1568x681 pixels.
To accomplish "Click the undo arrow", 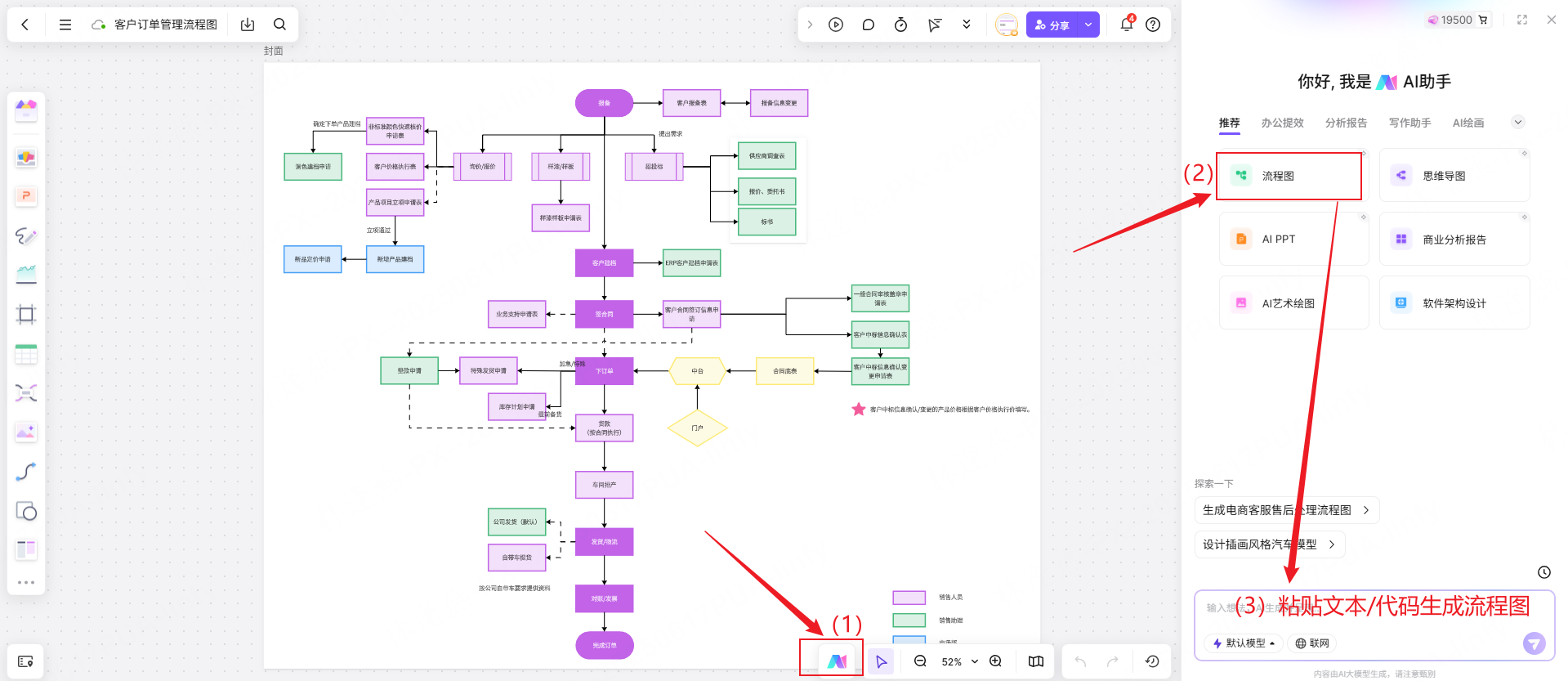I will point(1080,661).
